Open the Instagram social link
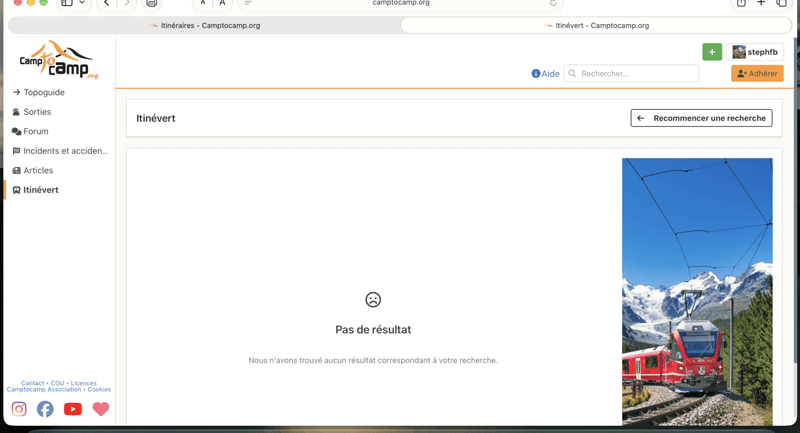The height and width of the screenshot is (433, 800). click(19, 409)
